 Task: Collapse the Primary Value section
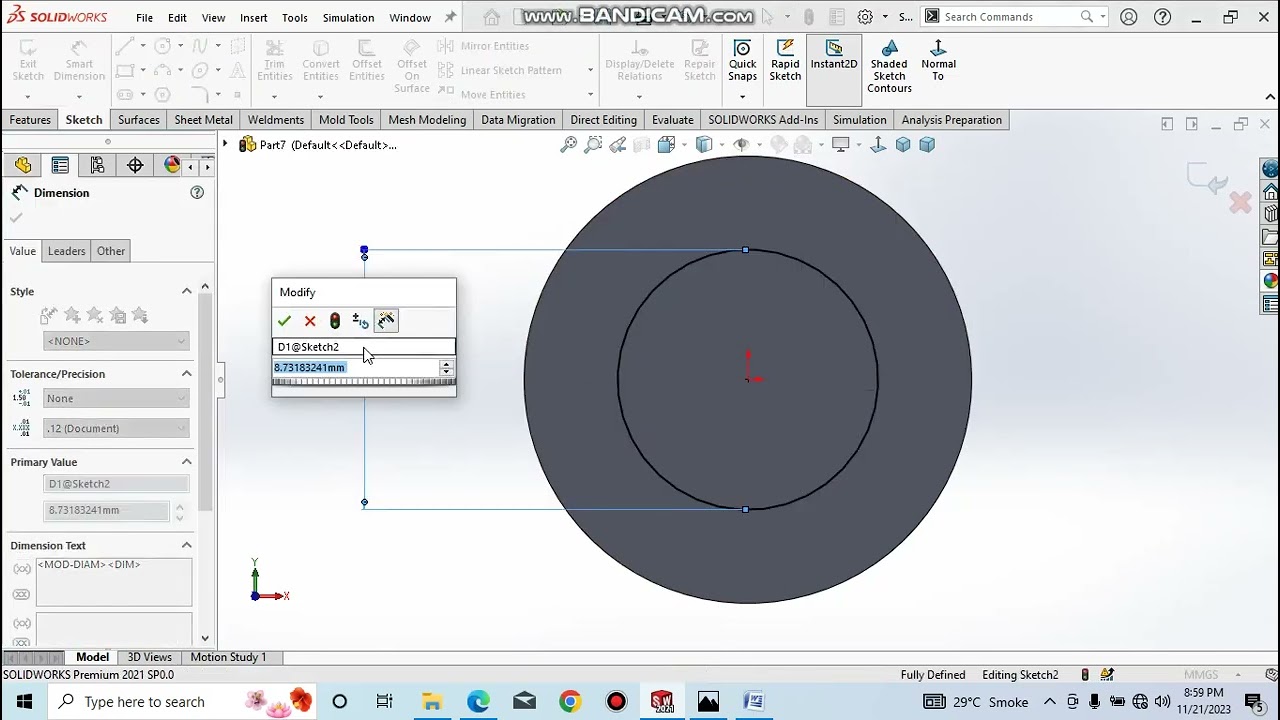pyautogui.click(x=186, y=461)
